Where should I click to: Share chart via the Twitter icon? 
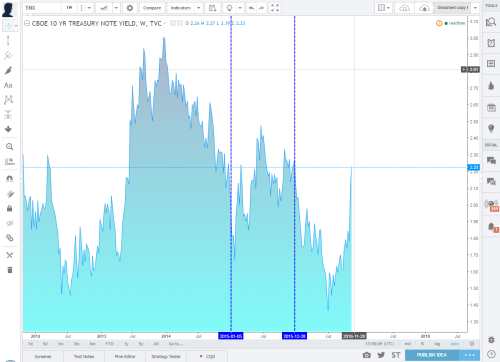[381, 355]
